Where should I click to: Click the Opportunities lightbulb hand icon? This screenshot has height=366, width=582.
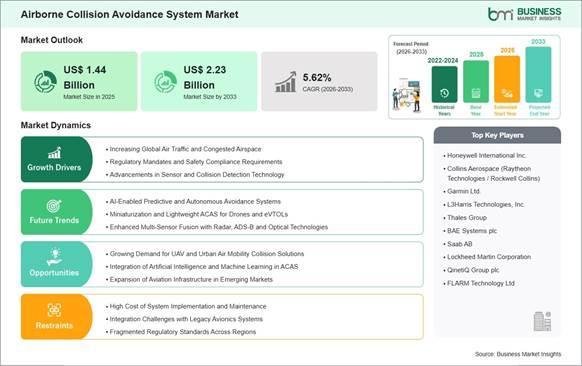(x=54, y=257)
